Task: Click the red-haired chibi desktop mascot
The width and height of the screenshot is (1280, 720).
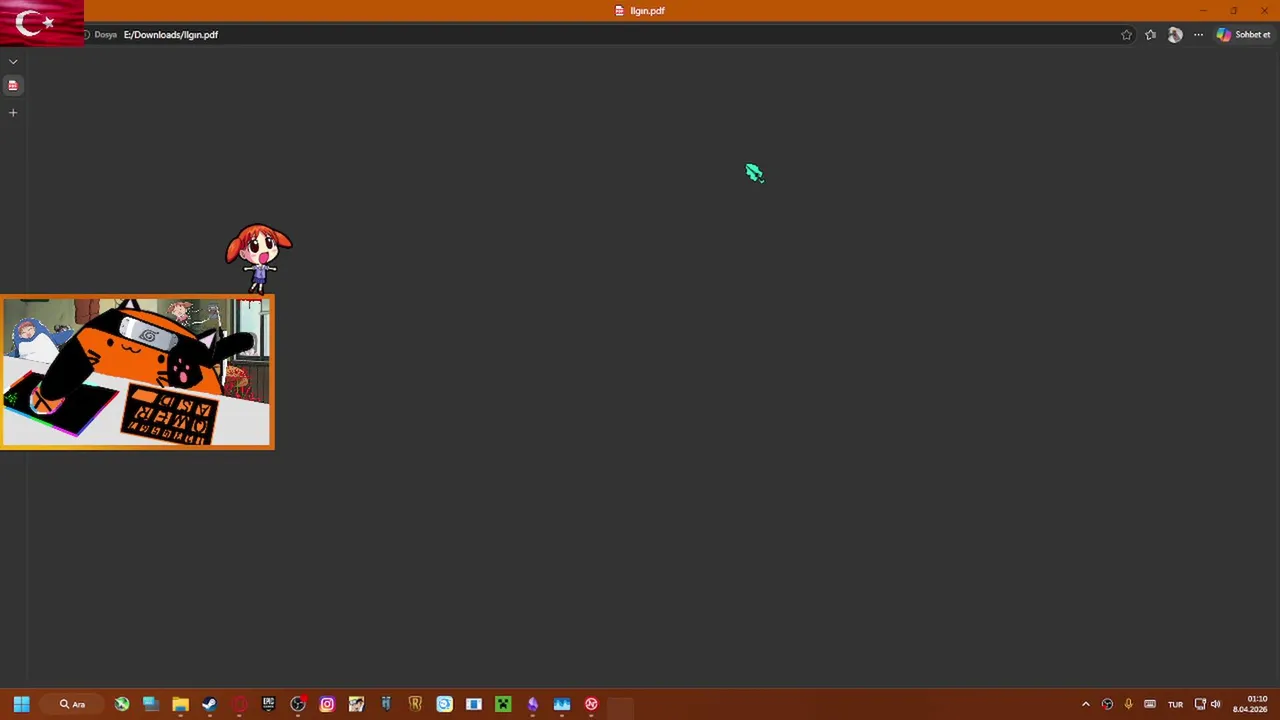Action: (259, 258)
